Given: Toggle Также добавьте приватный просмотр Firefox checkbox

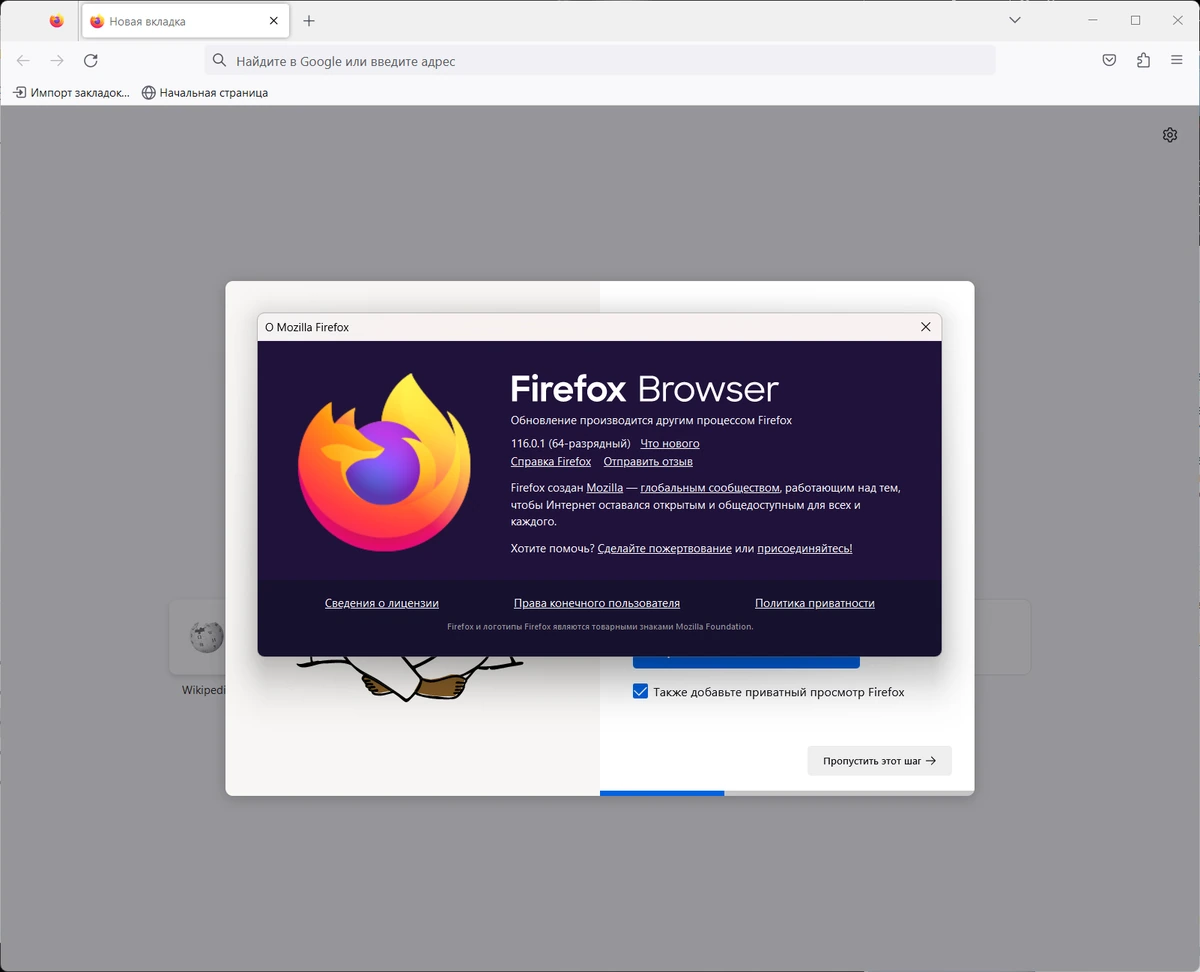Looking at the screenshot, I should (x=641, y=692).
